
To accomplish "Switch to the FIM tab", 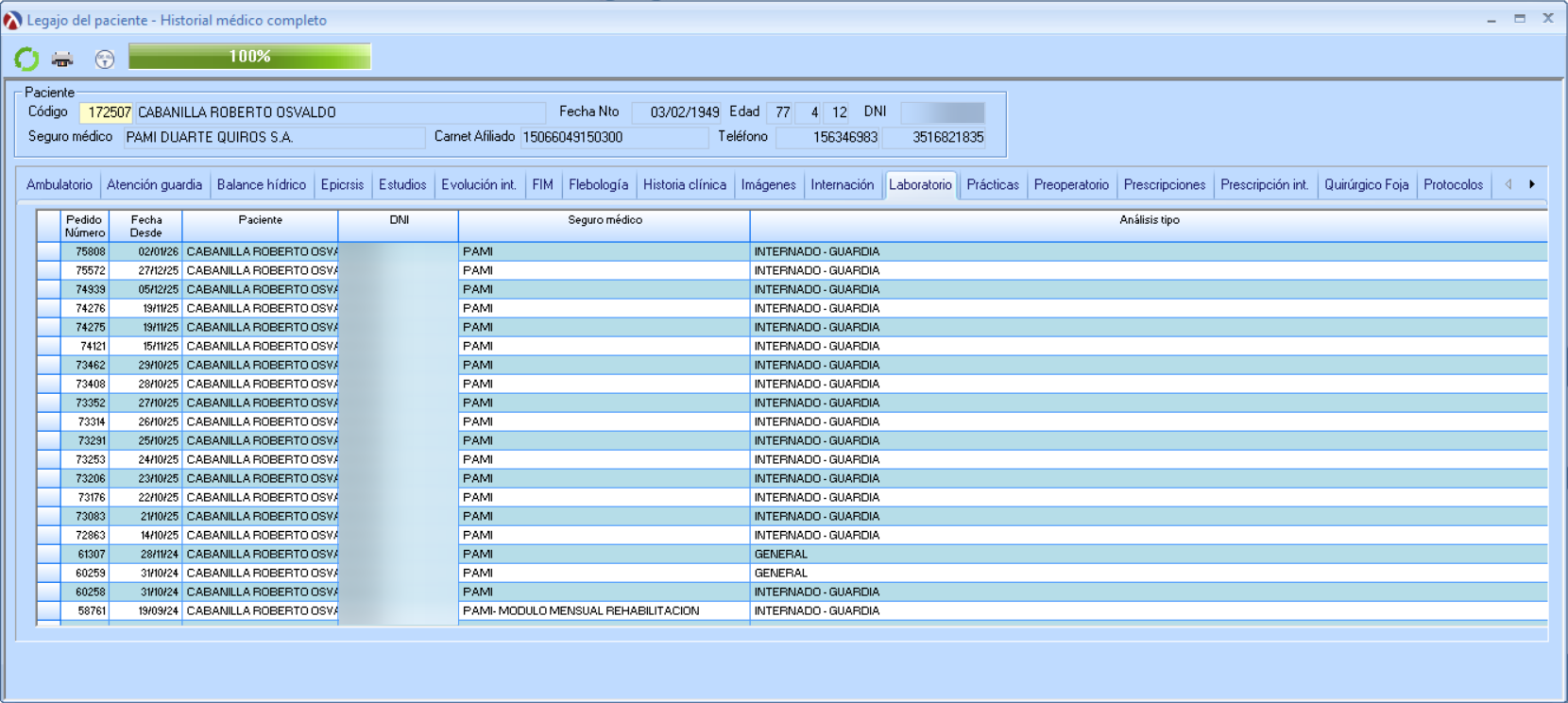I will 542,185.
